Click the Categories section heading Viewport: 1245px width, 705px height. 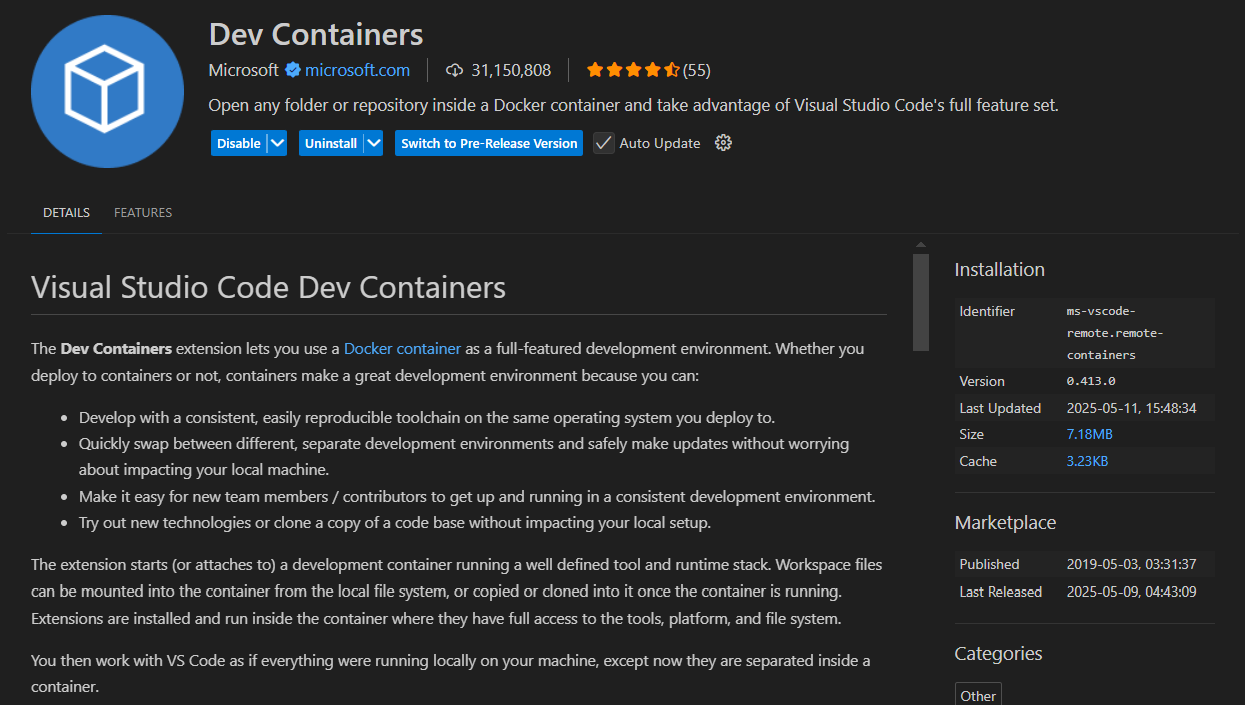point(998,653)
